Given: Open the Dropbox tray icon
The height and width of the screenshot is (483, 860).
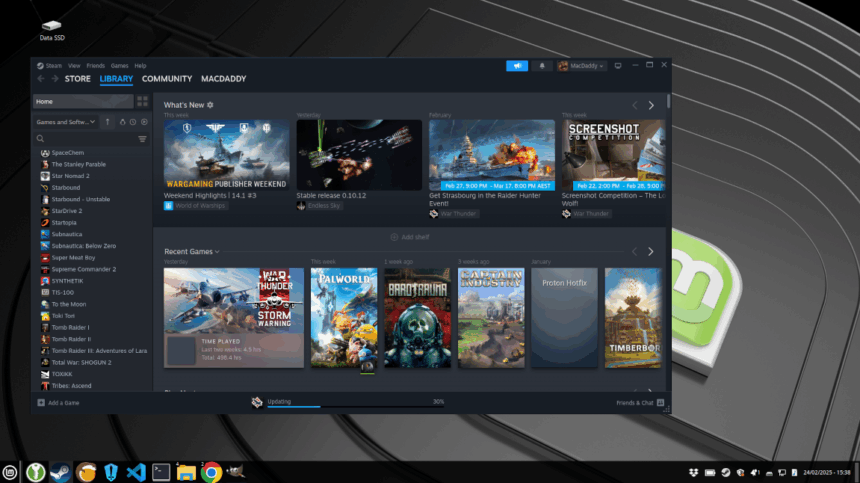Looking at the screenshot, I should (693, 473).
